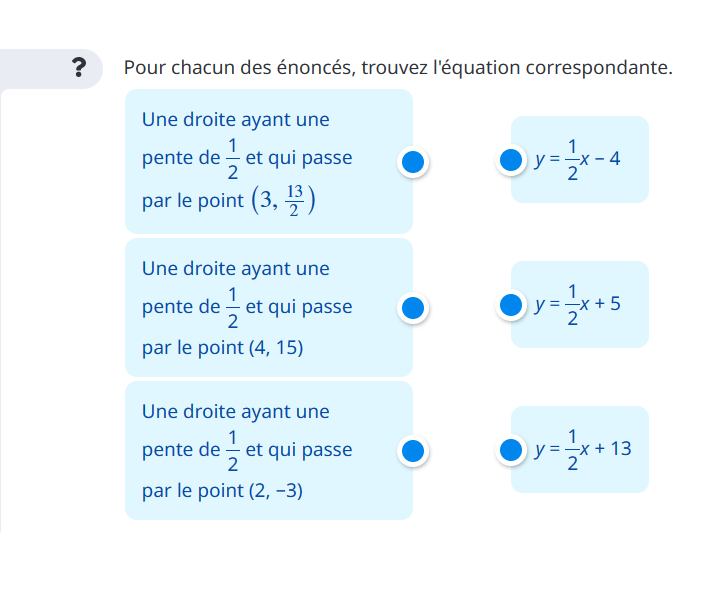Click the ½ slope fraction in the second statement

232,308
